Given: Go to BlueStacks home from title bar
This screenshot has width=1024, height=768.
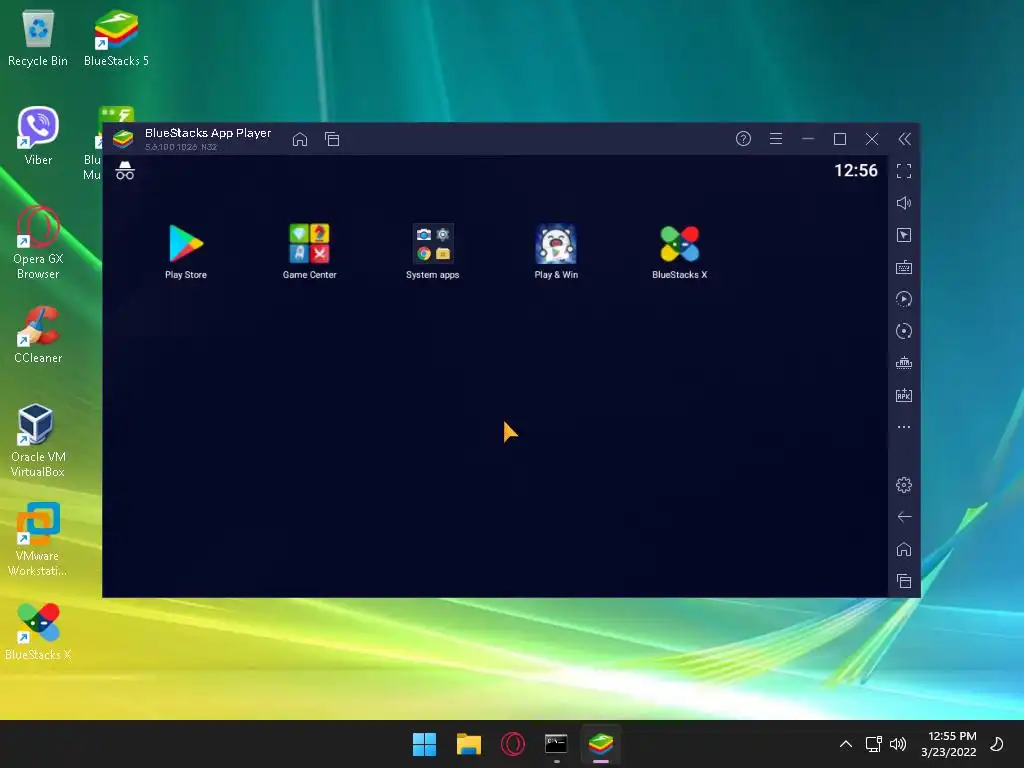Looking at the screenshot, I should coord(300,139).
